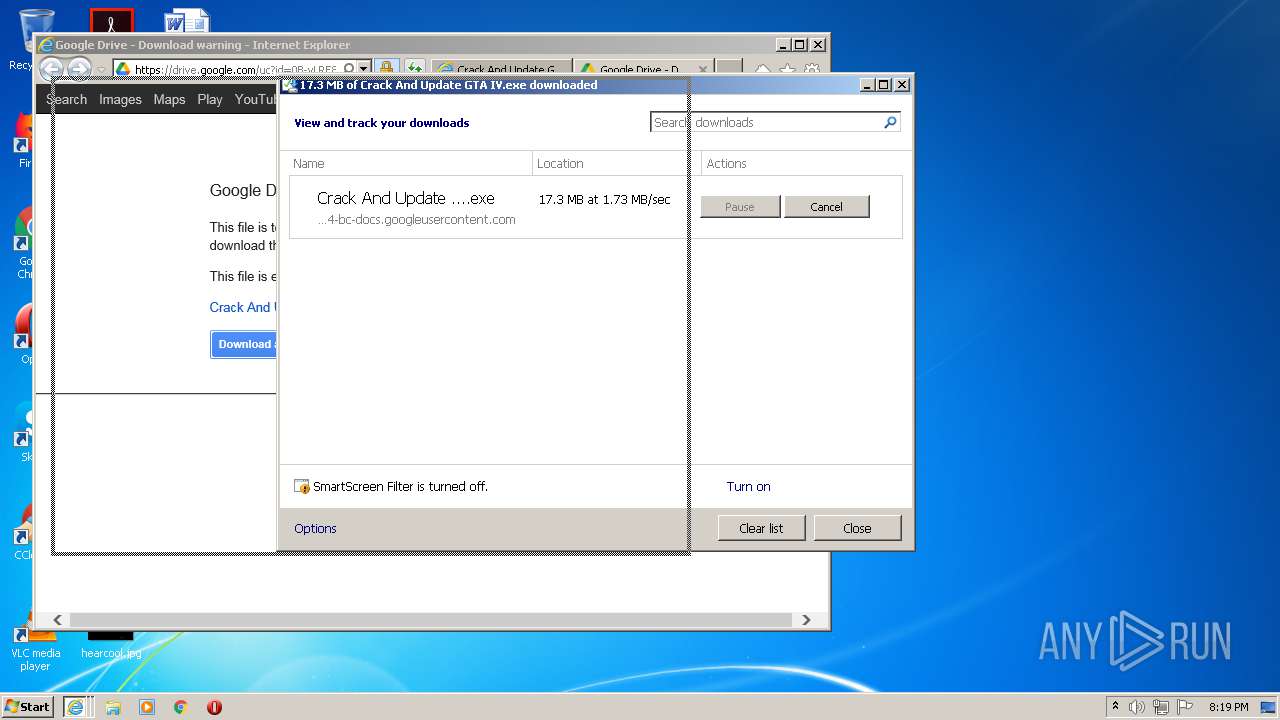Click the magnifier icon in Search downloads
Screen dimensions: 1280x720
pyautogui.click(x=890, y=122)
